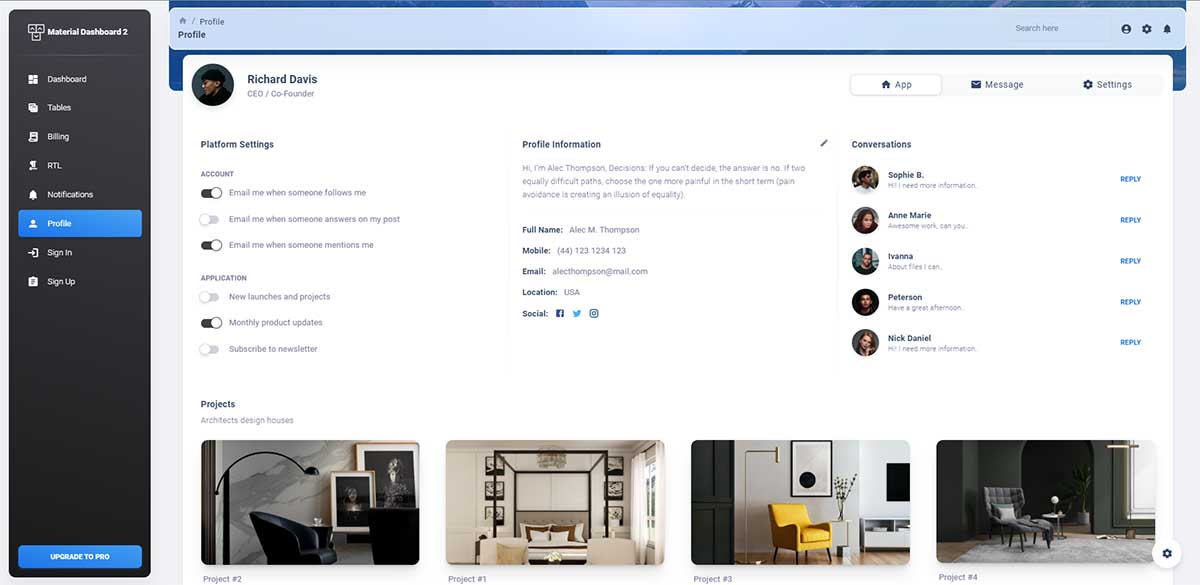1200x585 pixels.
Task: Disable 'Email me when someone follows me'
Action: pos(211,194)
